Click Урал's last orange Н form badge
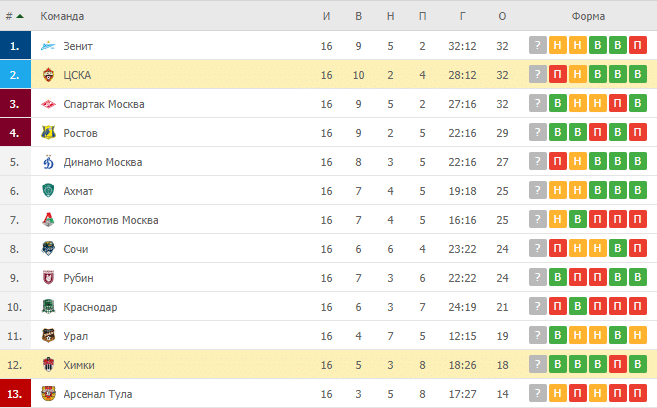The width and height of the screenshot is (657, 408). 637,335
